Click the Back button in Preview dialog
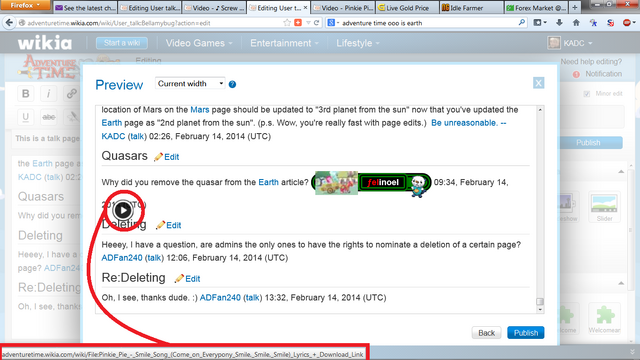This screenshot has width=640, height=360. (x=487, y=333)
